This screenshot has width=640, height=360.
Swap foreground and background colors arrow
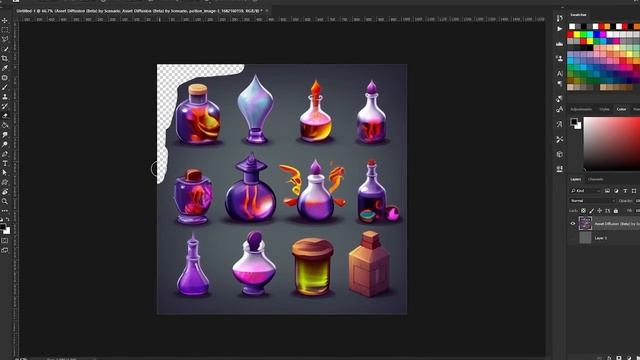coord(8,220)
